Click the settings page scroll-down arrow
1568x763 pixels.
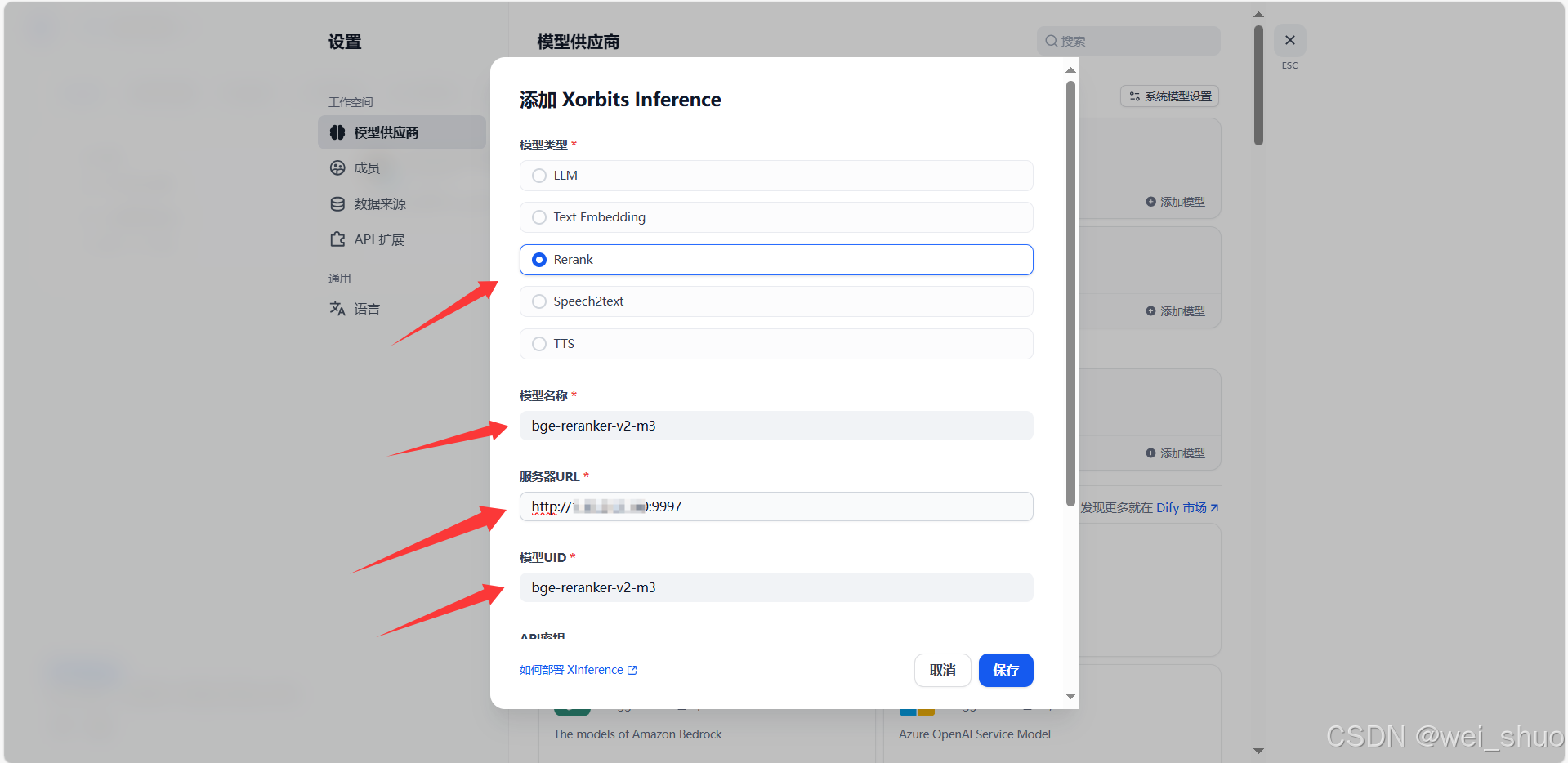click(1258, 751)
